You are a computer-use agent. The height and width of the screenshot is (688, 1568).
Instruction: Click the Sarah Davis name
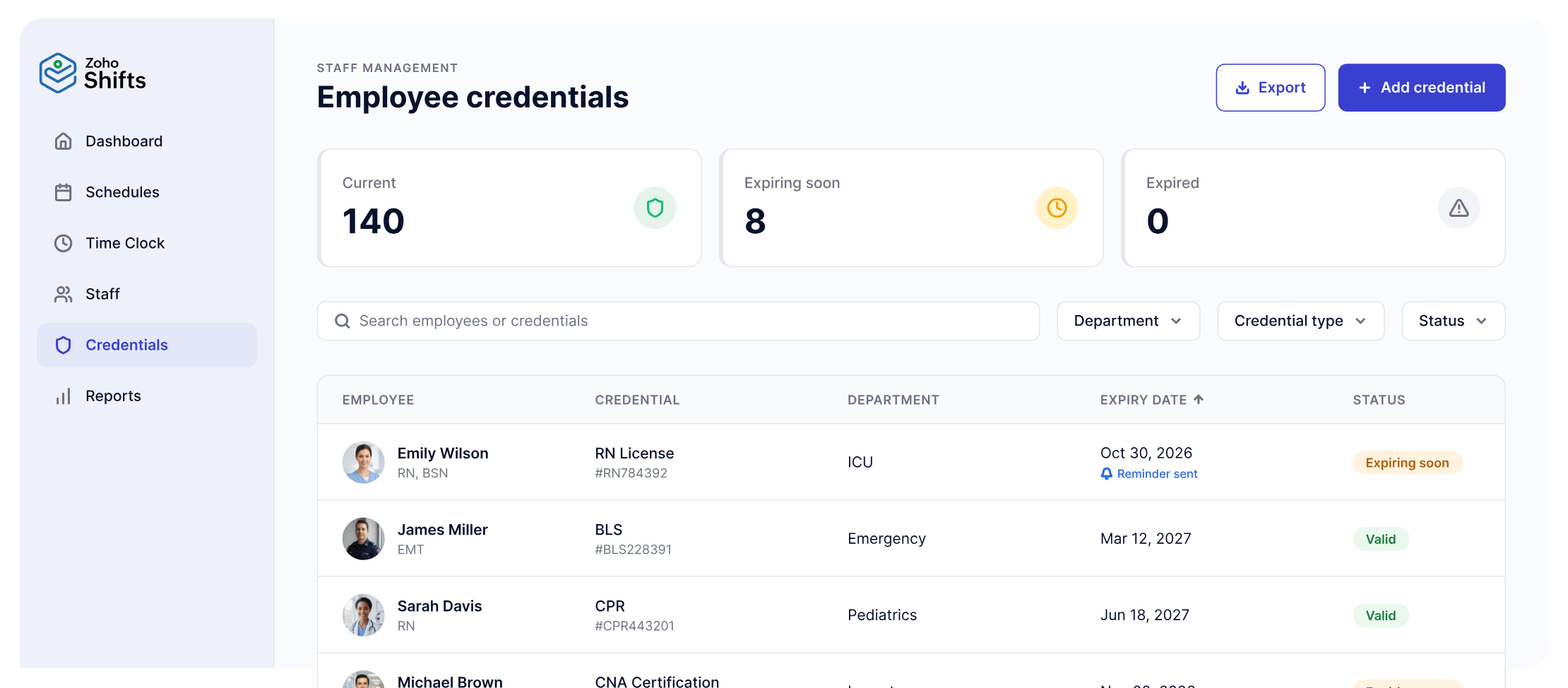point(439,606)
